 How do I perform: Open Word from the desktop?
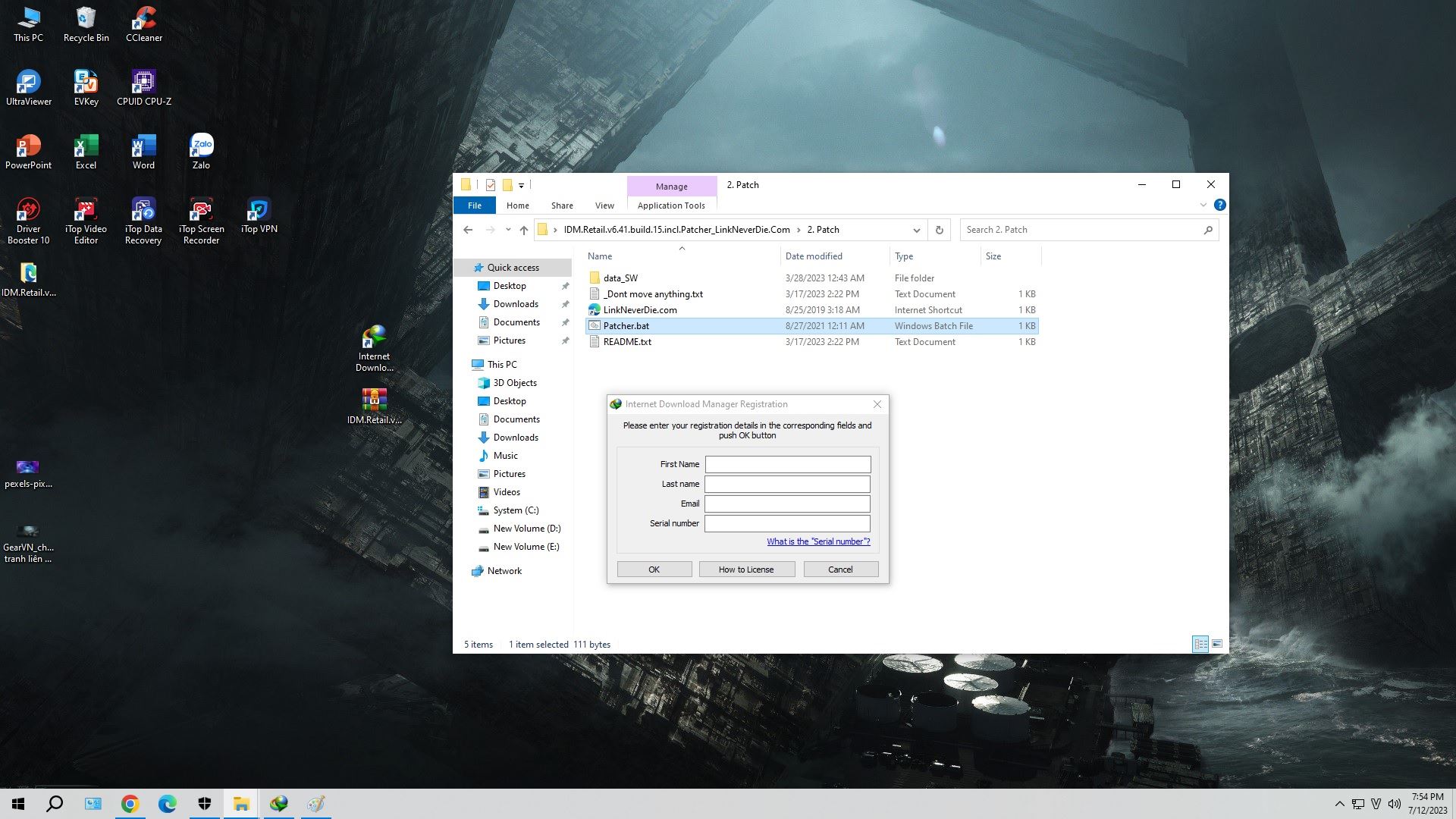point(143,152)
